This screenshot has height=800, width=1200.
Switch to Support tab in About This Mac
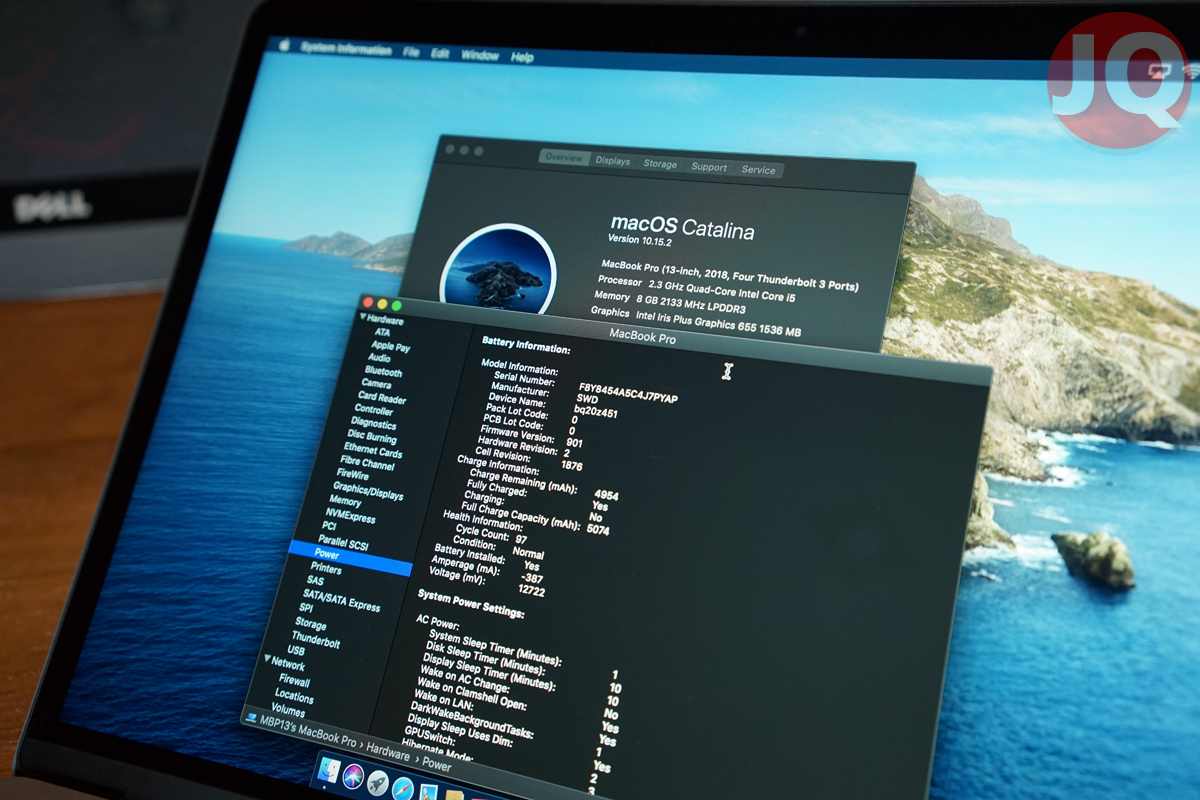(709, 167)
